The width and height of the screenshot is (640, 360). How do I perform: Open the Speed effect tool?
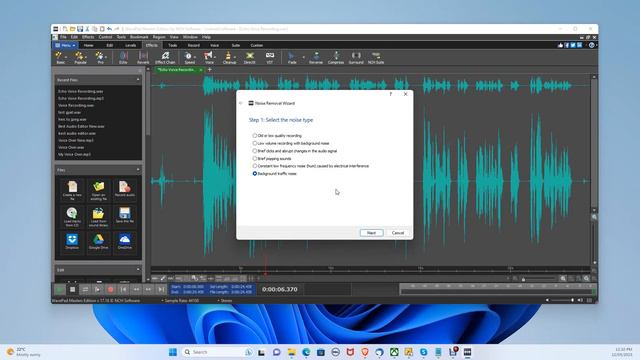coord(189,58)
